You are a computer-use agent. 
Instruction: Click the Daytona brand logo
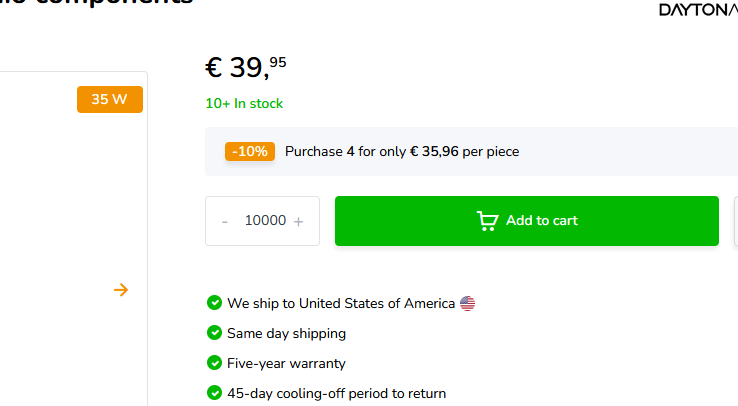[x=697, y=10]
